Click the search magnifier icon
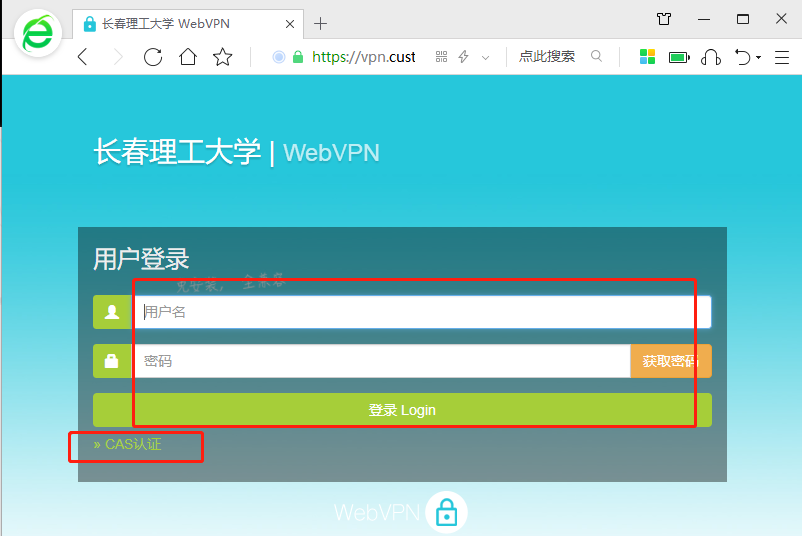This screenshot has height=536, width=802. (x=596, y=56)
